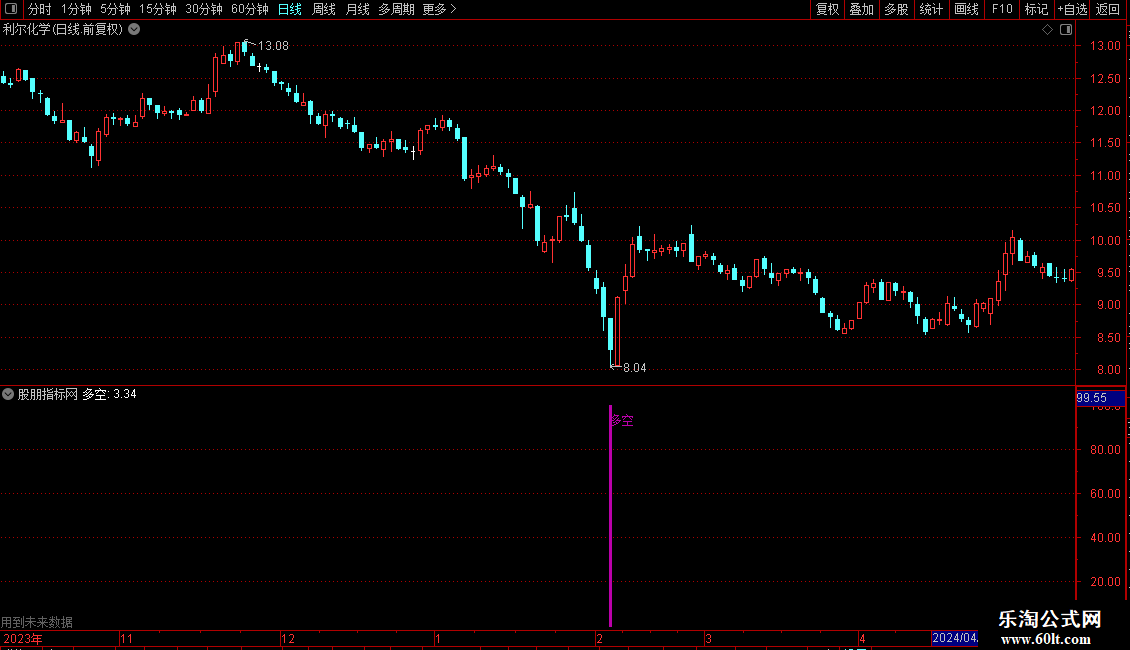
Task: Click the 13.08 high price label
Action: click(x=273, y=46)
